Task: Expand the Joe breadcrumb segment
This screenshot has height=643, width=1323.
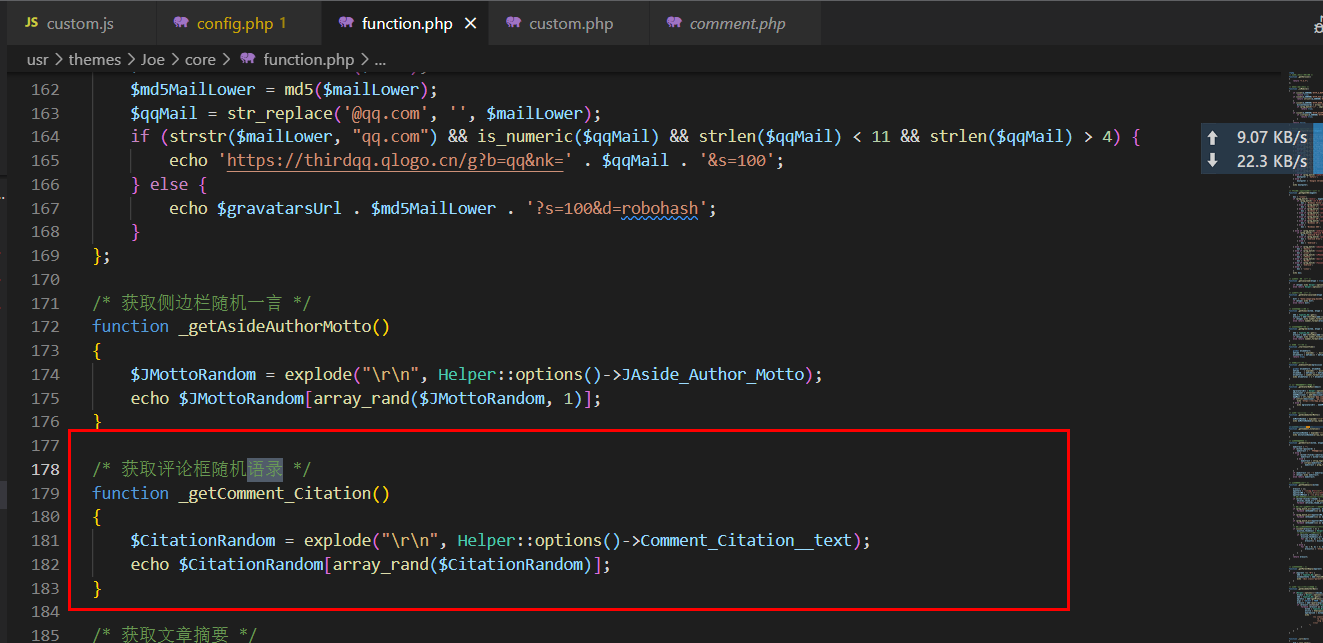Action: coord(153,60)
